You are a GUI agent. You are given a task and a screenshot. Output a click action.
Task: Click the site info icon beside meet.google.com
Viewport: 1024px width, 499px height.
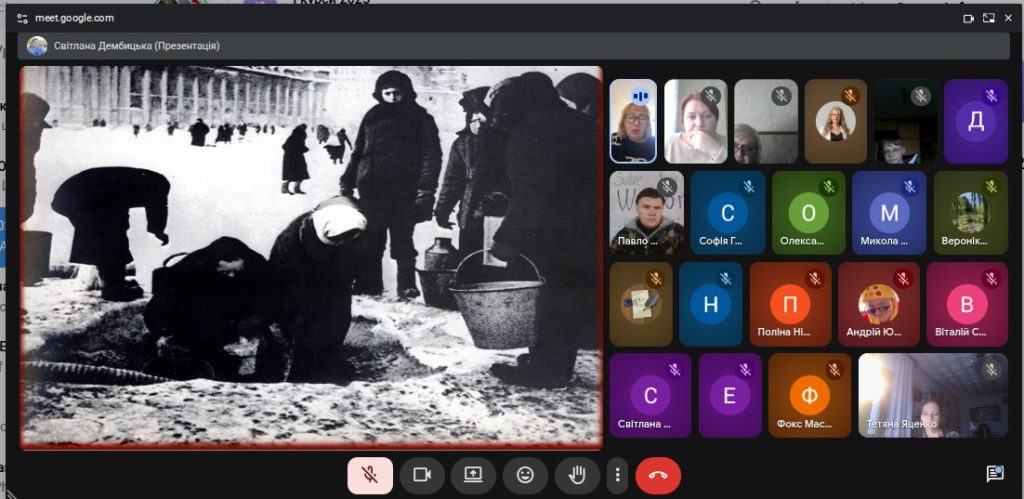[x=22, y=18]
